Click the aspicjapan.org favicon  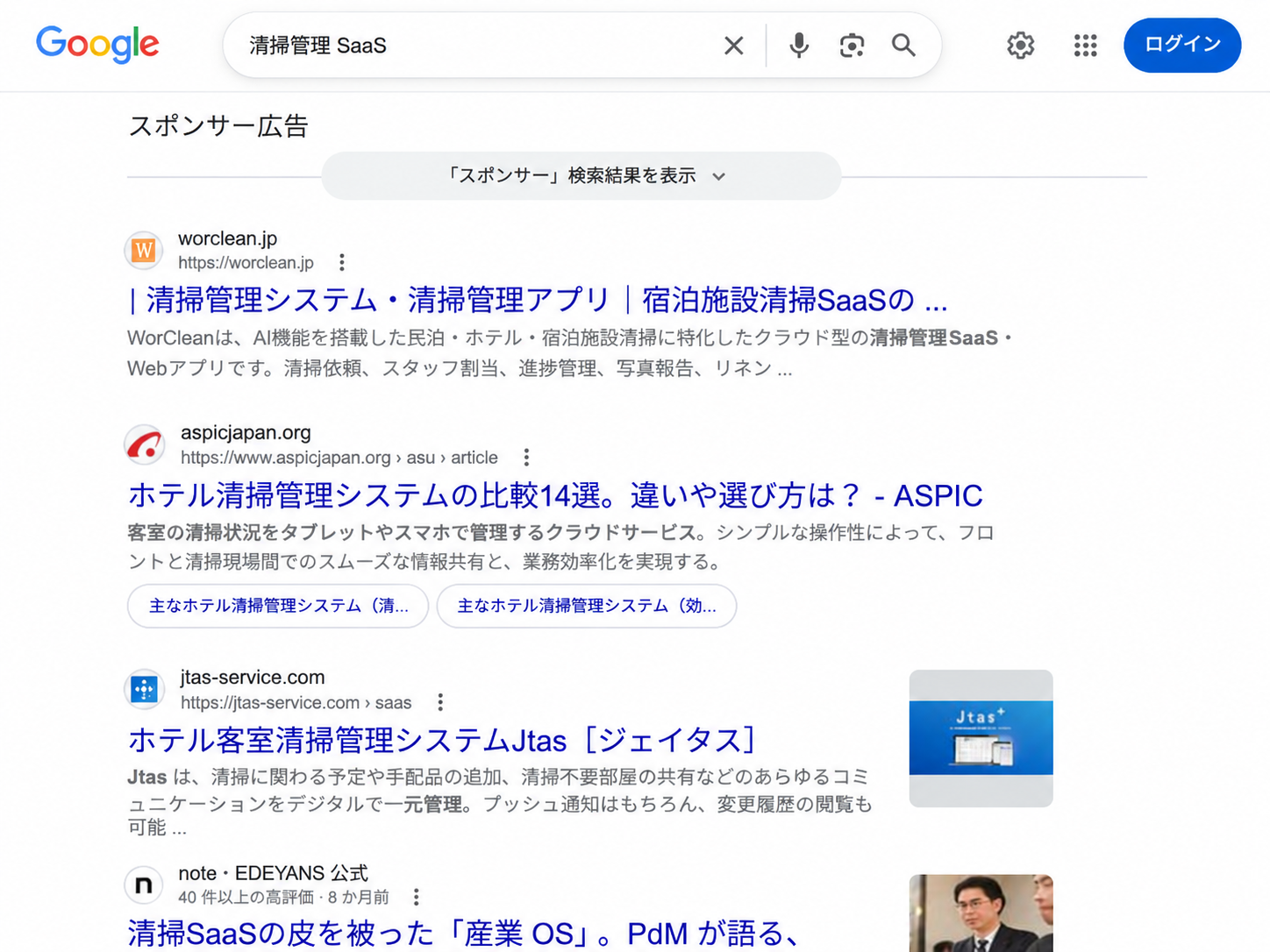click(x=145, y=444)
